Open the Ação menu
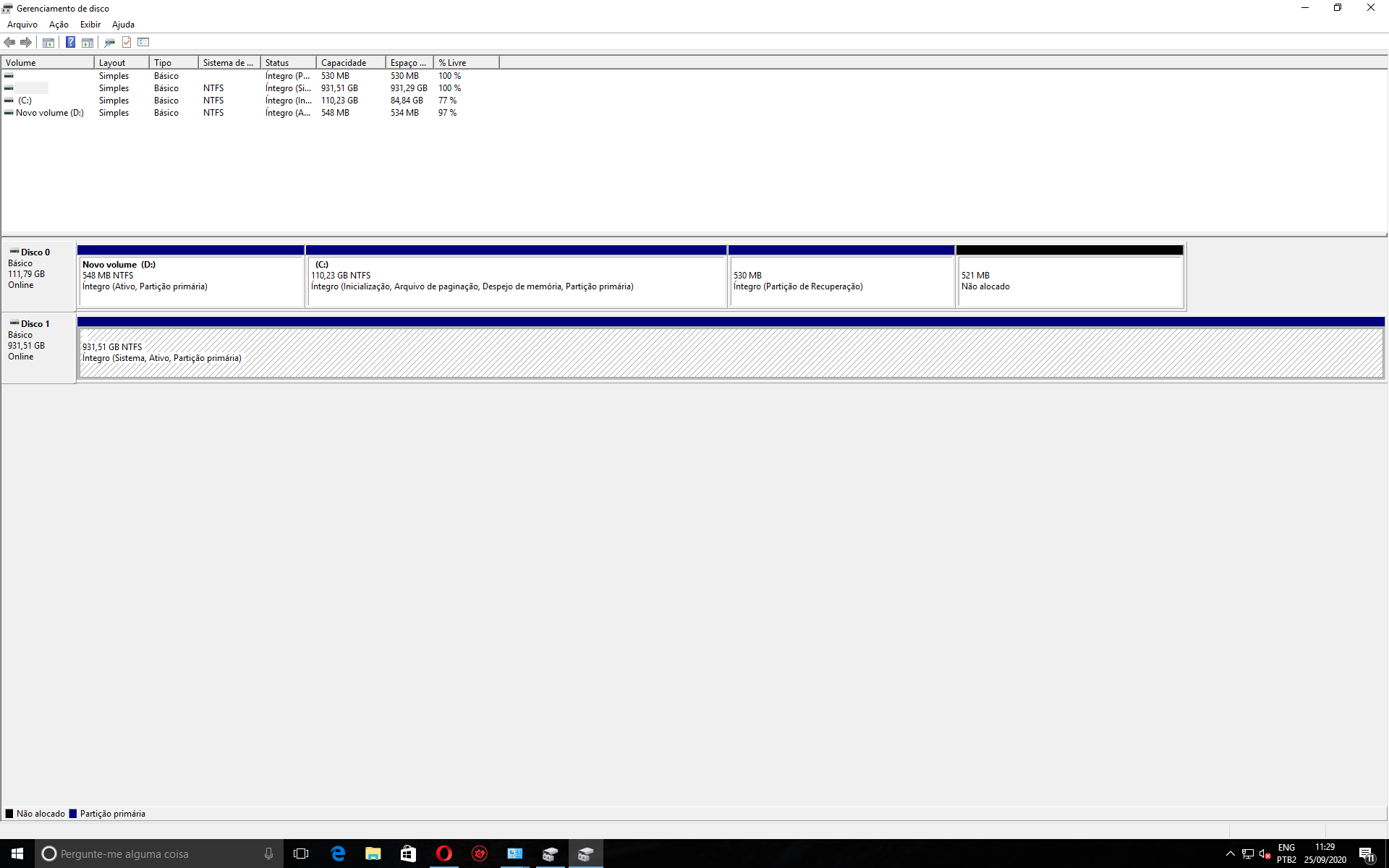Viewport: 1389px width, 868px height. pyautogui.click(x=59, y=25)
